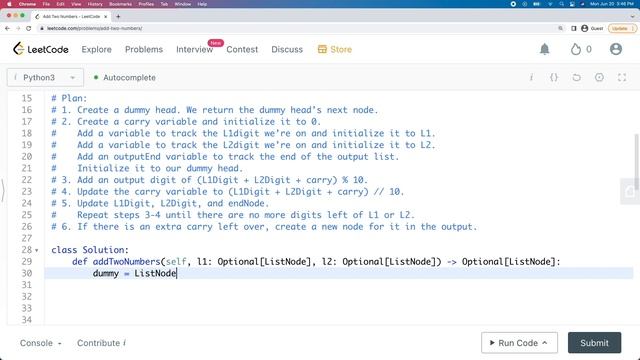Reset code to default icon
The image size is (640, 360).
(576, 78)
